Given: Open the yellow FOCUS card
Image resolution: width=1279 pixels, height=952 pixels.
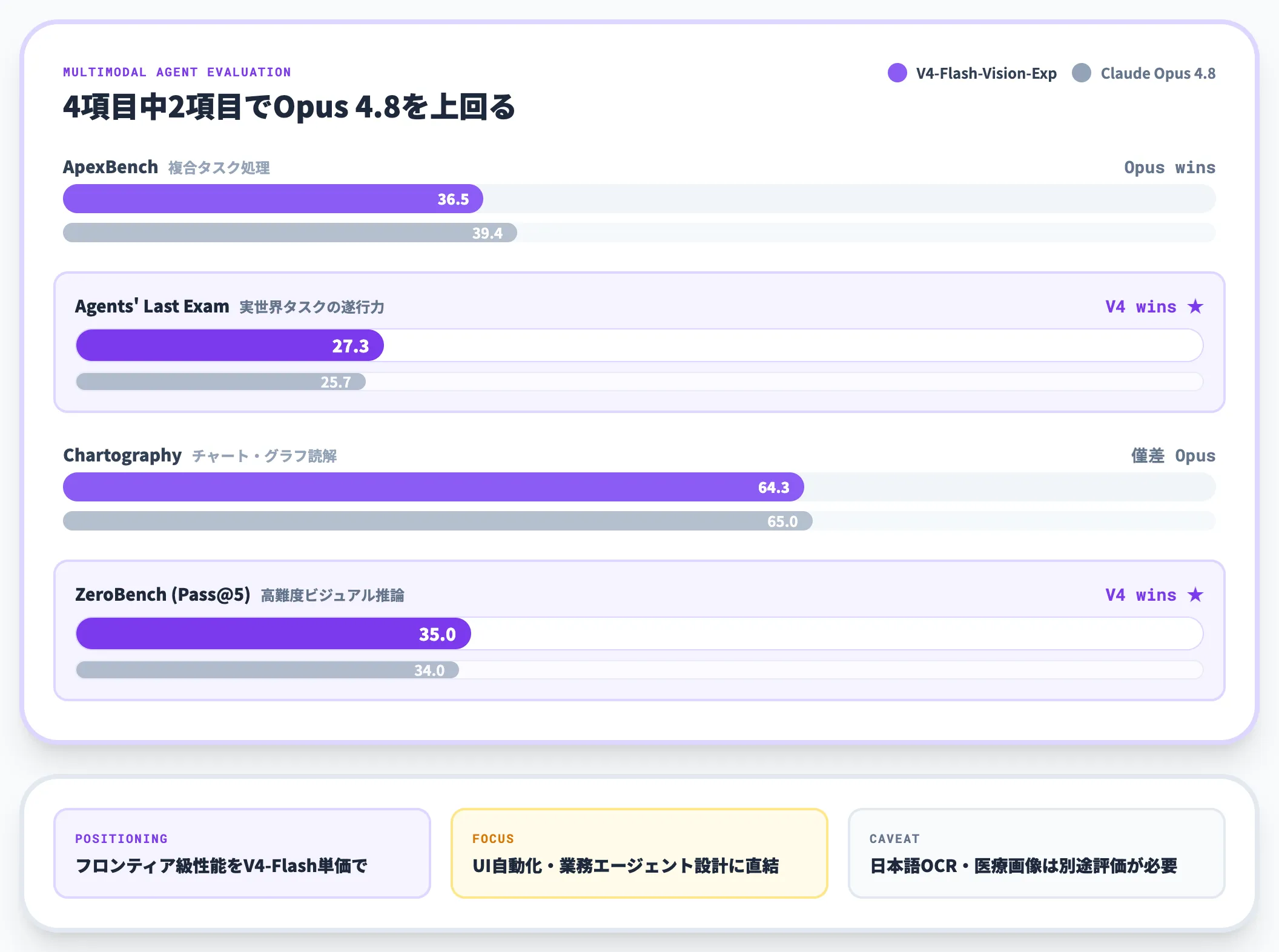Looking at the screenshot, I should [x=639, y=853].
